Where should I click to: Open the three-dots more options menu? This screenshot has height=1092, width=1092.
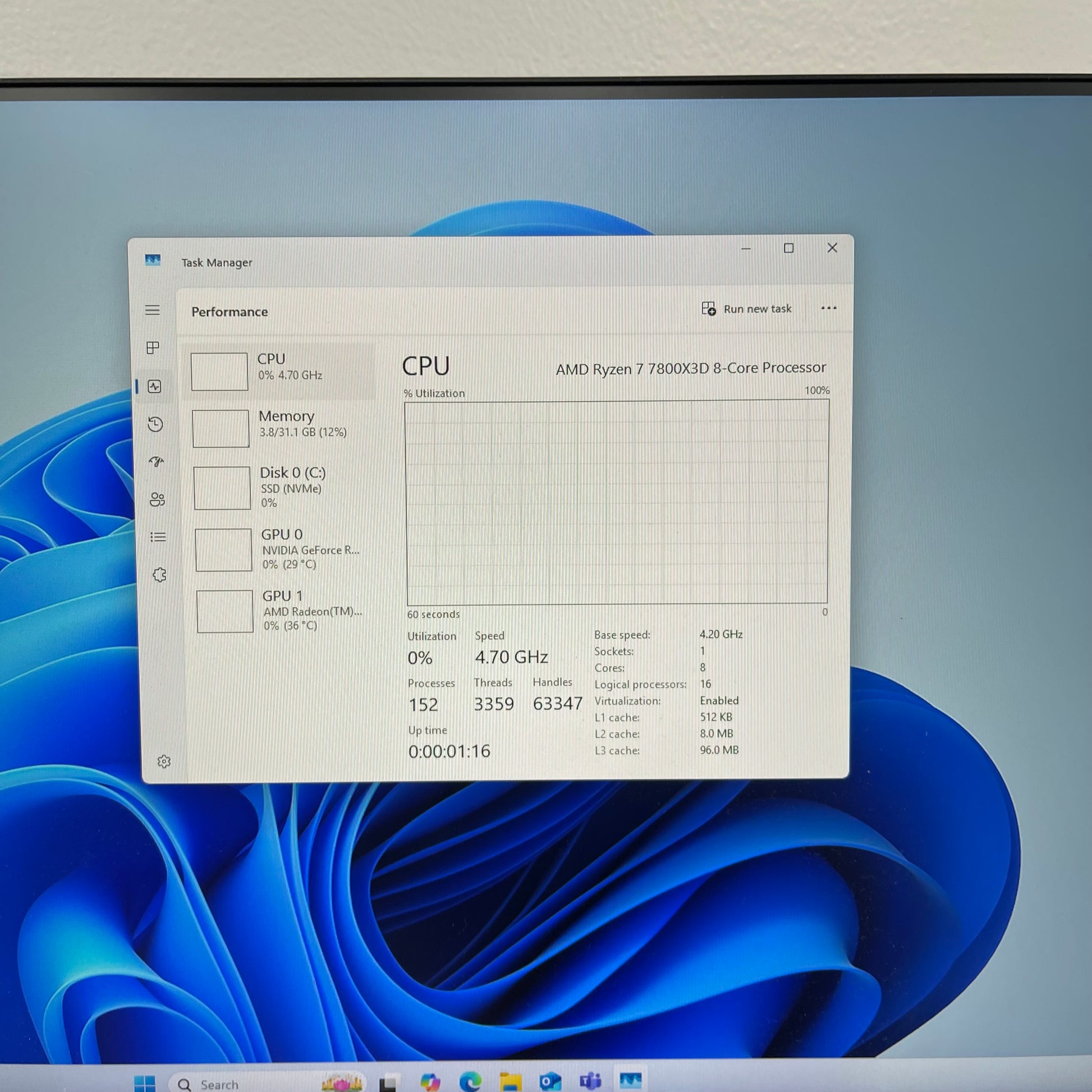pos(828,308)
